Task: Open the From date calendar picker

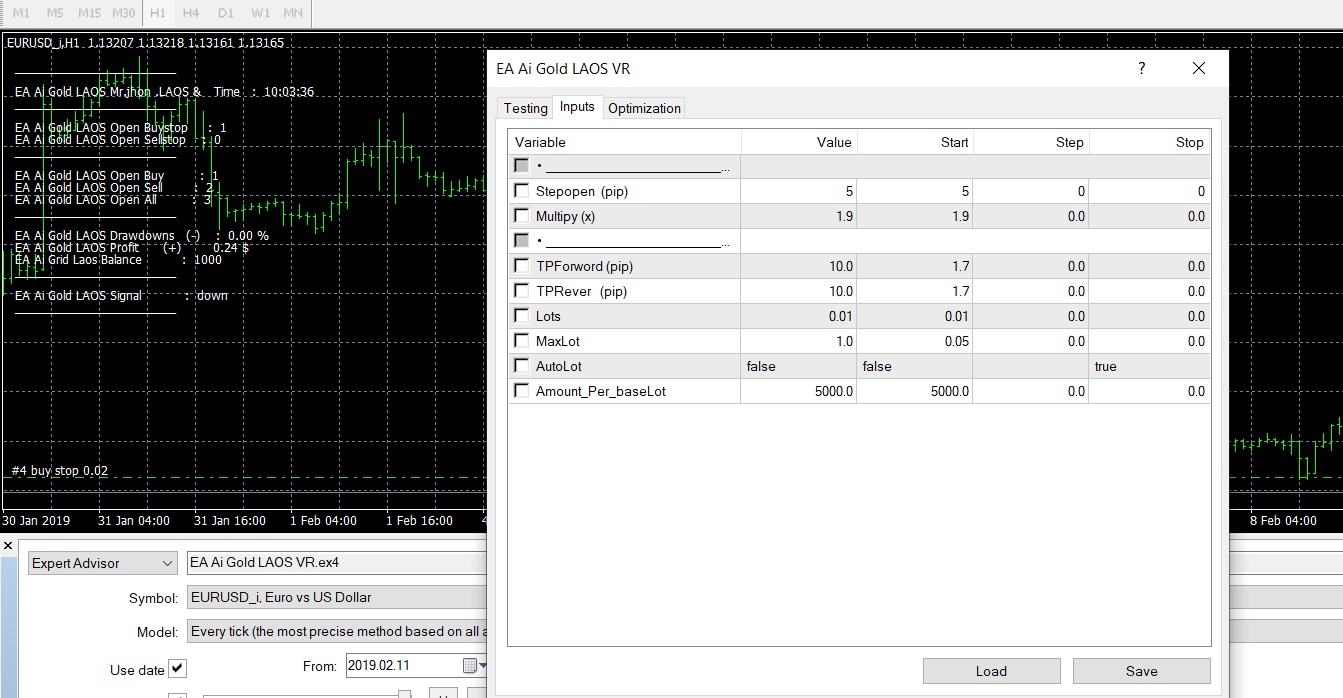Action: coord(470,665)
